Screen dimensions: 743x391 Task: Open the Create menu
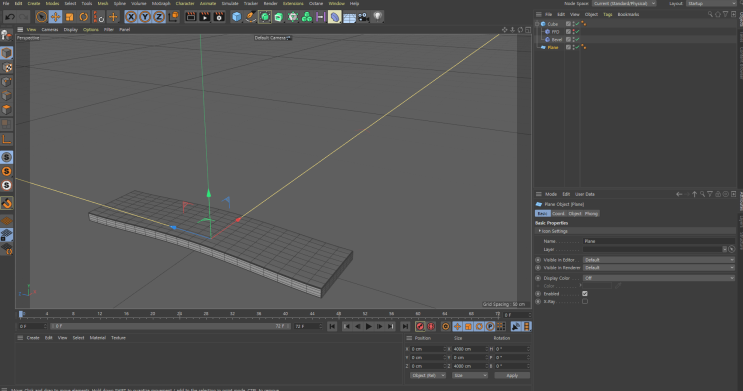pos(34,3)
